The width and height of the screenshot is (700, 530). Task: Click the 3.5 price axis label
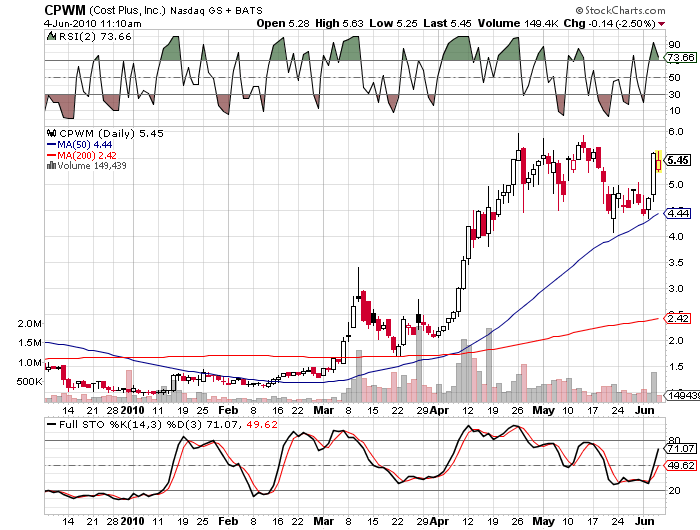click(676, 263)
